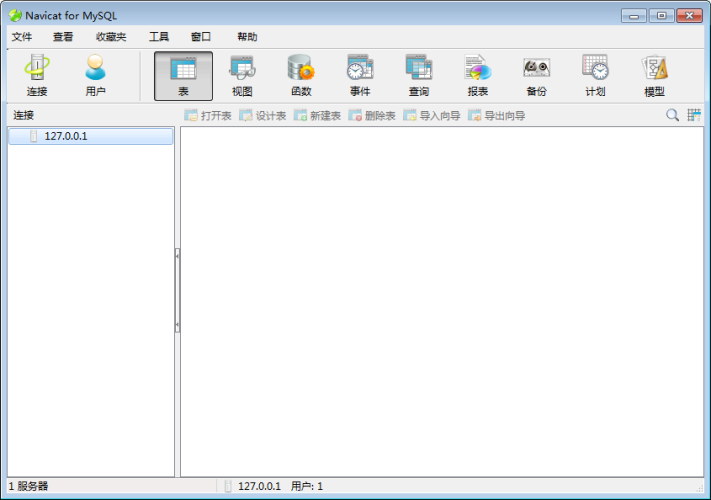Click the search magnifier icon
Viewport: 711px width, 500px height.
[x=673, y=116]
